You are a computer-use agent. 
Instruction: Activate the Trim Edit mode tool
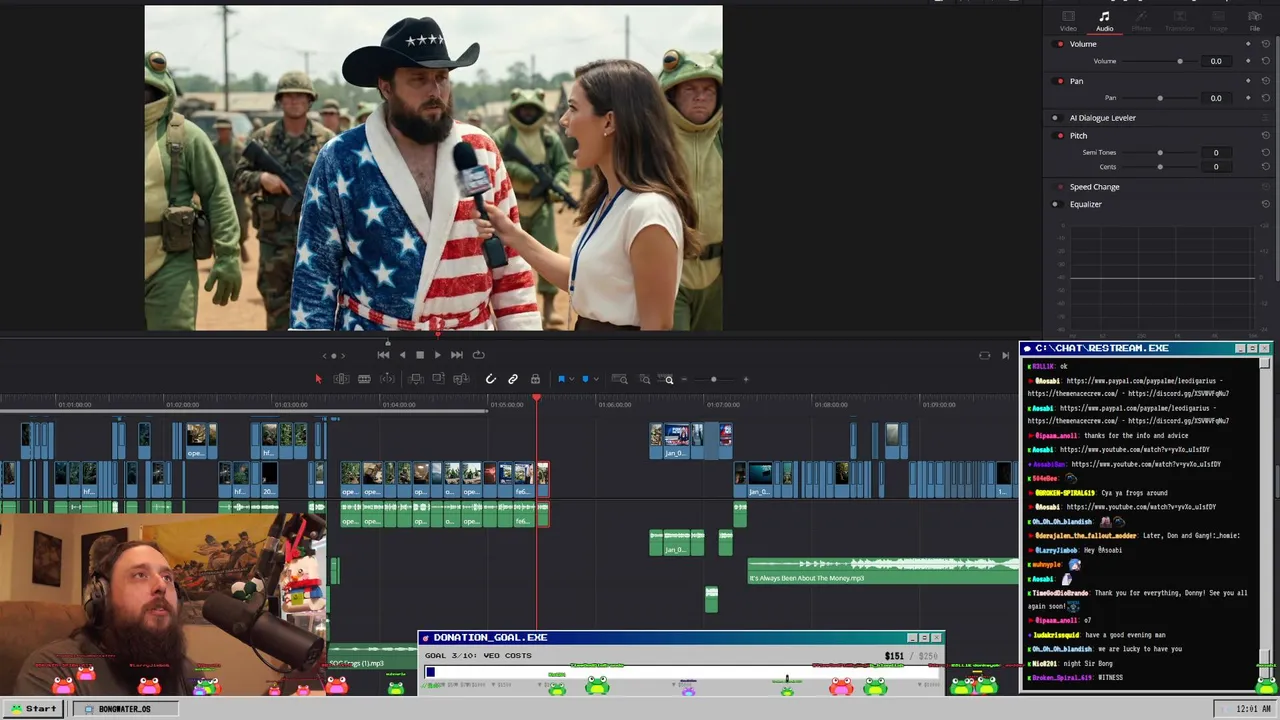pos(341,379)
